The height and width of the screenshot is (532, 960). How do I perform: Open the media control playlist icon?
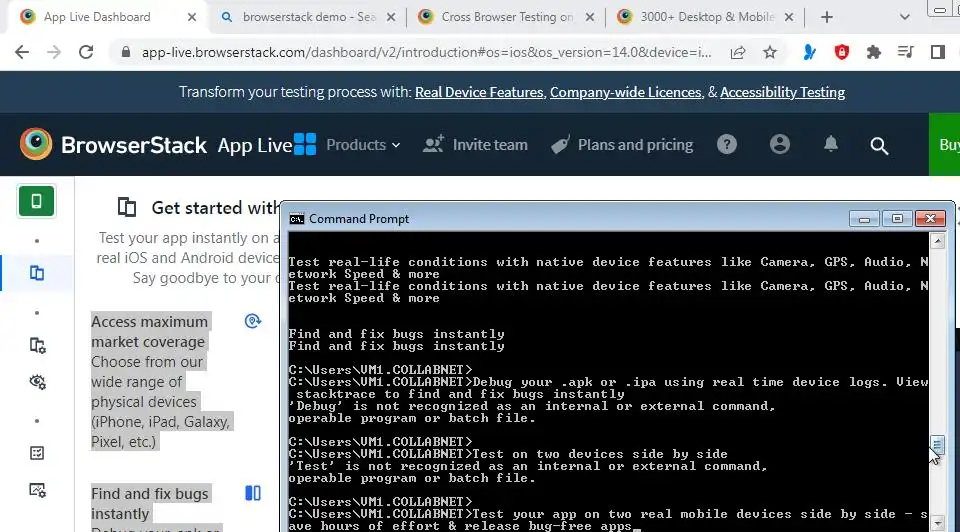(906, 53)
